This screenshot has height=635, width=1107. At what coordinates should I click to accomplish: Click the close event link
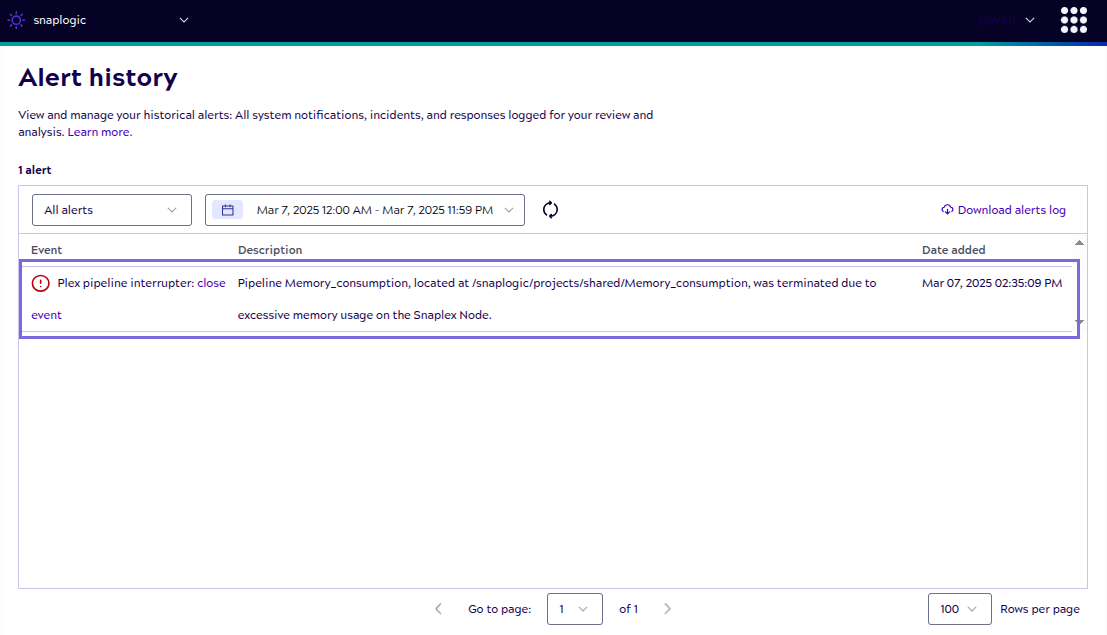click(x=211, y=283)
